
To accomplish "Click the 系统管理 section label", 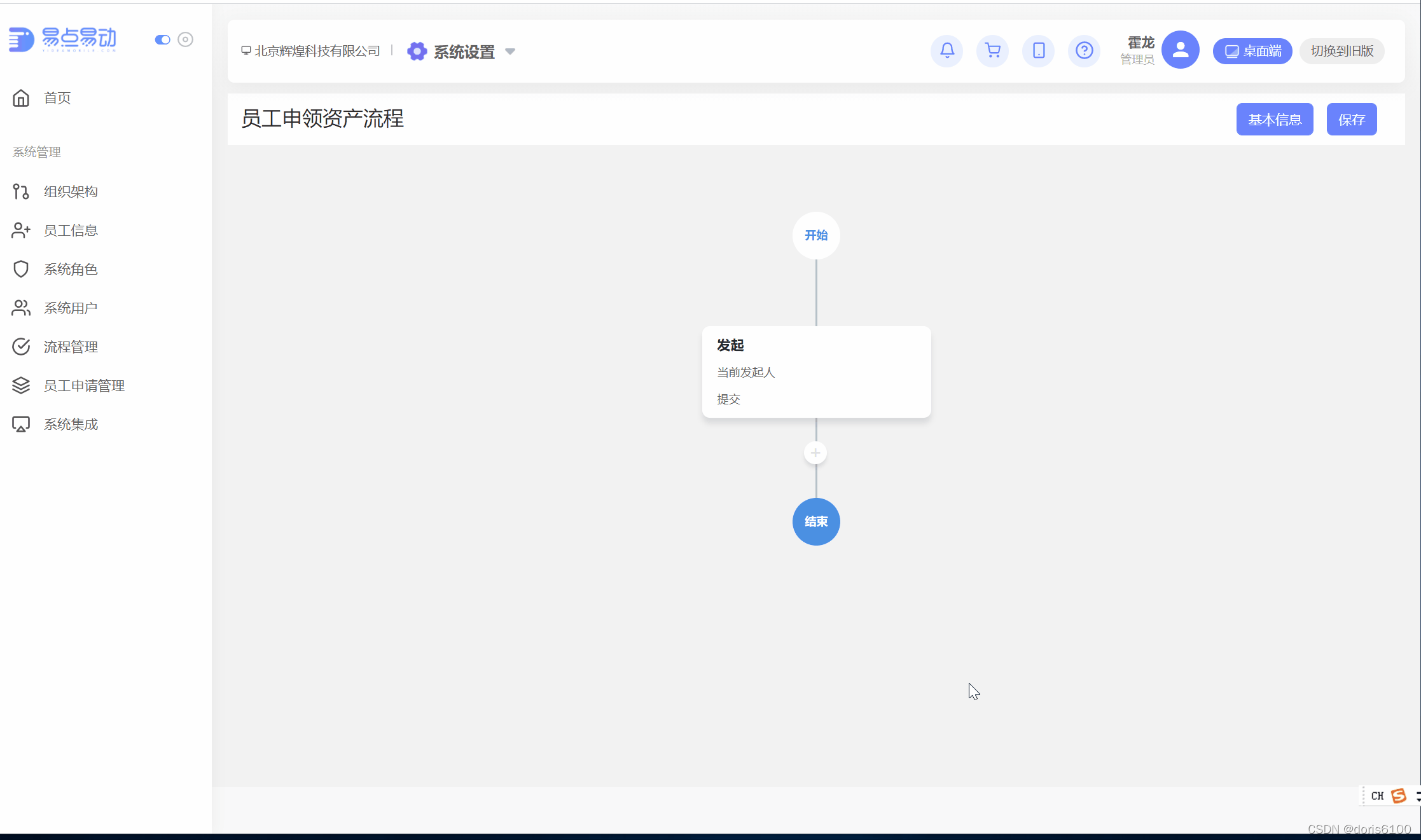I will point(37,152).
